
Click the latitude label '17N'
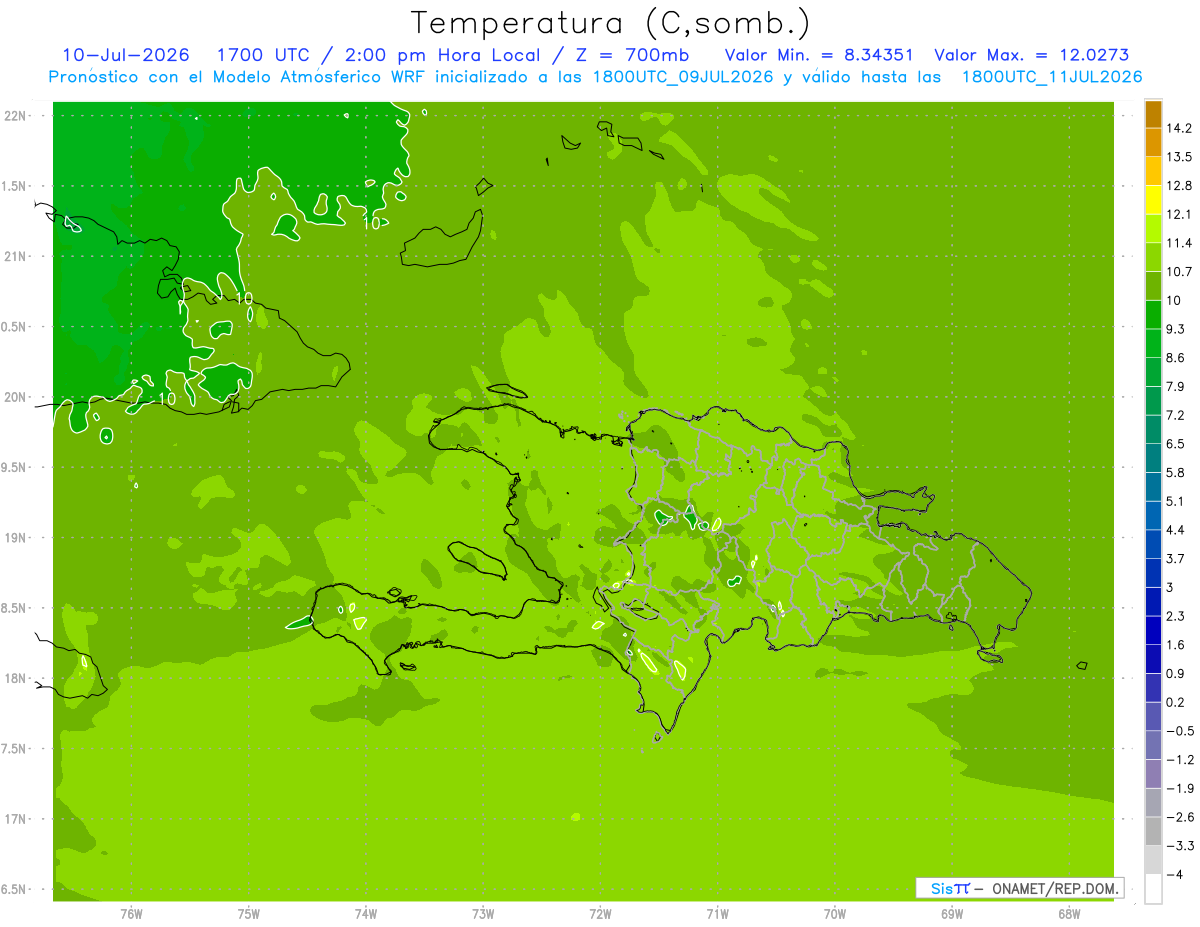tap(16, 819)
